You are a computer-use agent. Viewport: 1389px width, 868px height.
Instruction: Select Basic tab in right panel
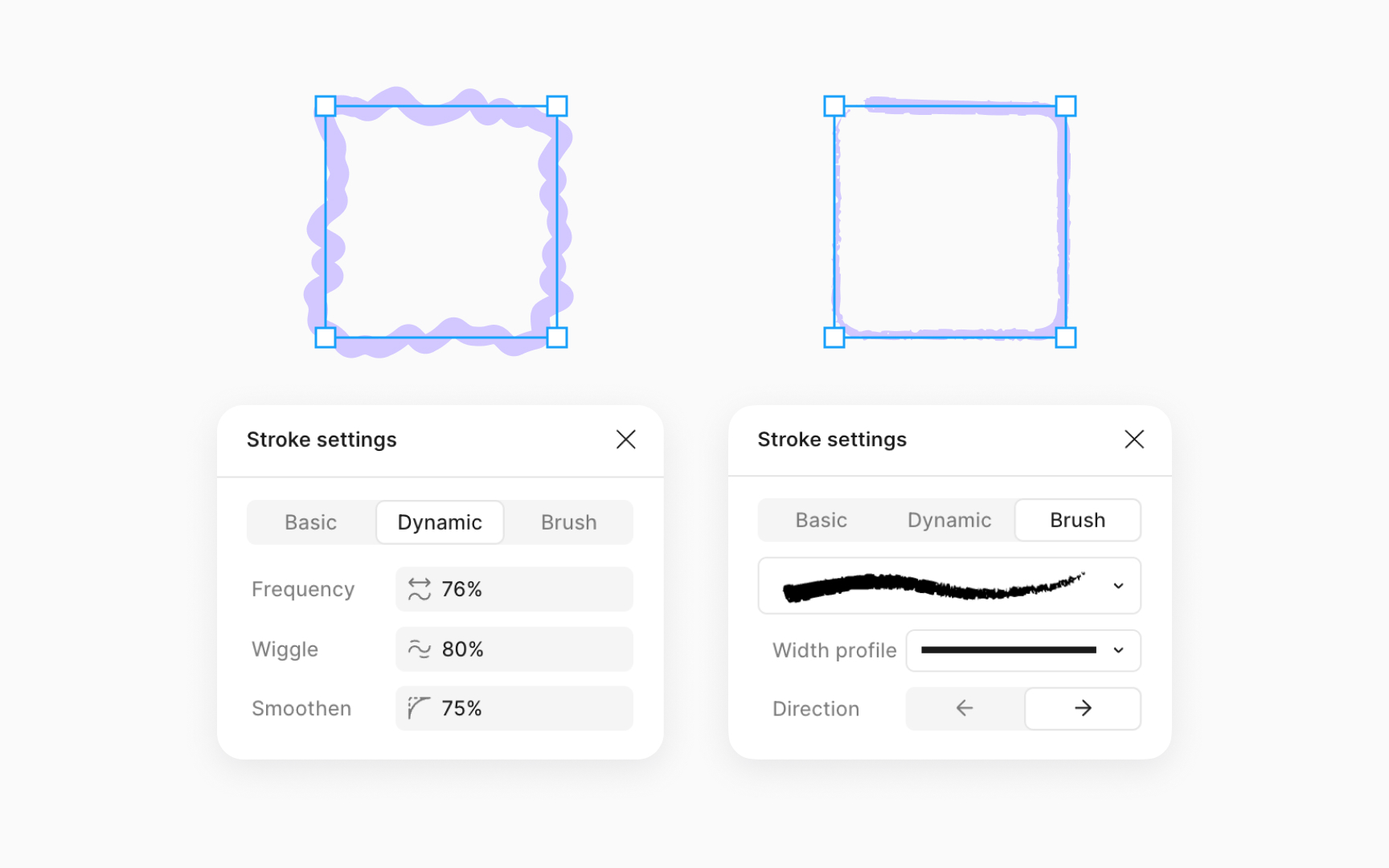point(821,520)
